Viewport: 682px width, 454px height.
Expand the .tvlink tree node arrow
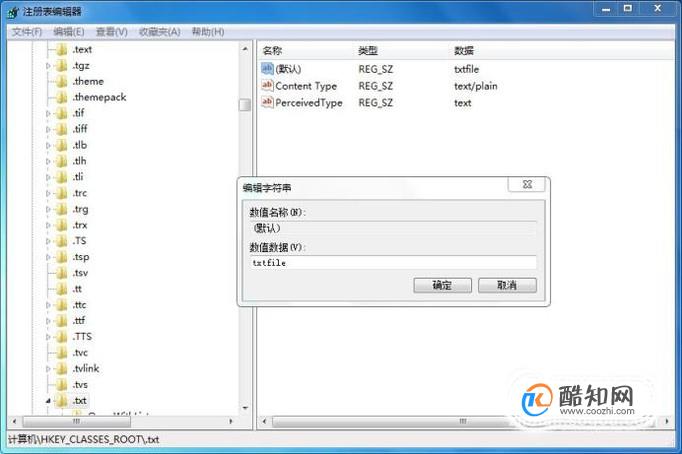[x=48, y=369]
